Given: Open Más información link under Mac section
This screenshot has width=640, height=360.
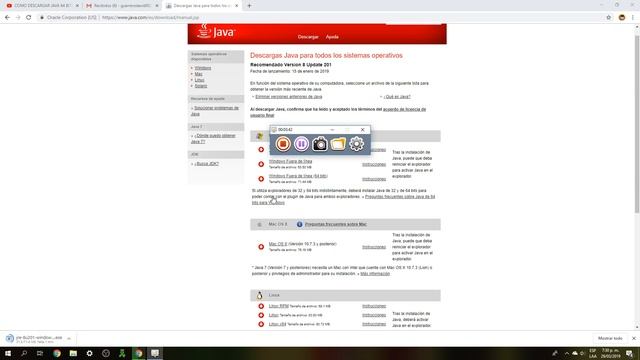Looking at the screenshot, I should pos(375,274).
